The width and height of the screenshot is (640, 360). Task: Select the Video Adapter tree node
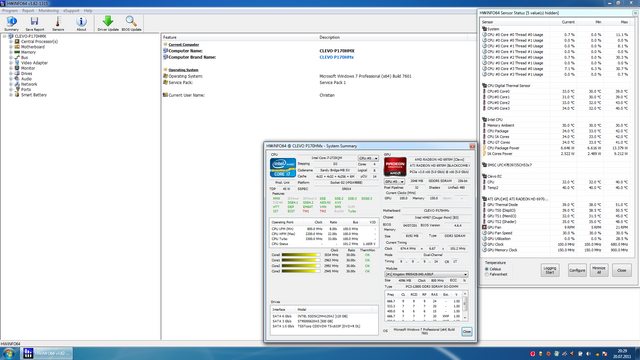[34, 63]
